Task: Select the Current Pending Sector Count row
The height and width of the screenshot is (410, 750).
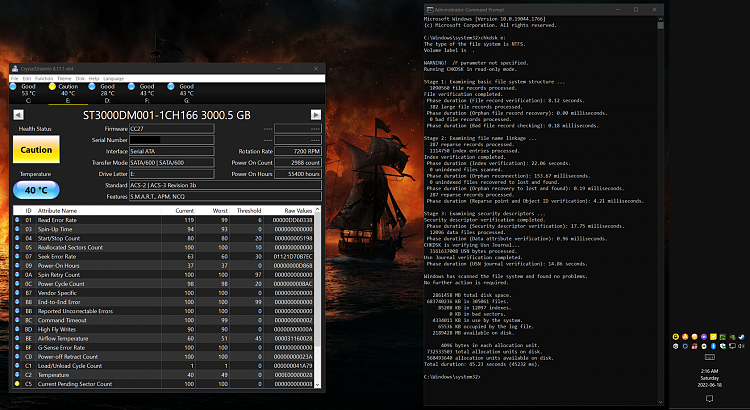Action: pyautogui.click(x=164, y=384)
